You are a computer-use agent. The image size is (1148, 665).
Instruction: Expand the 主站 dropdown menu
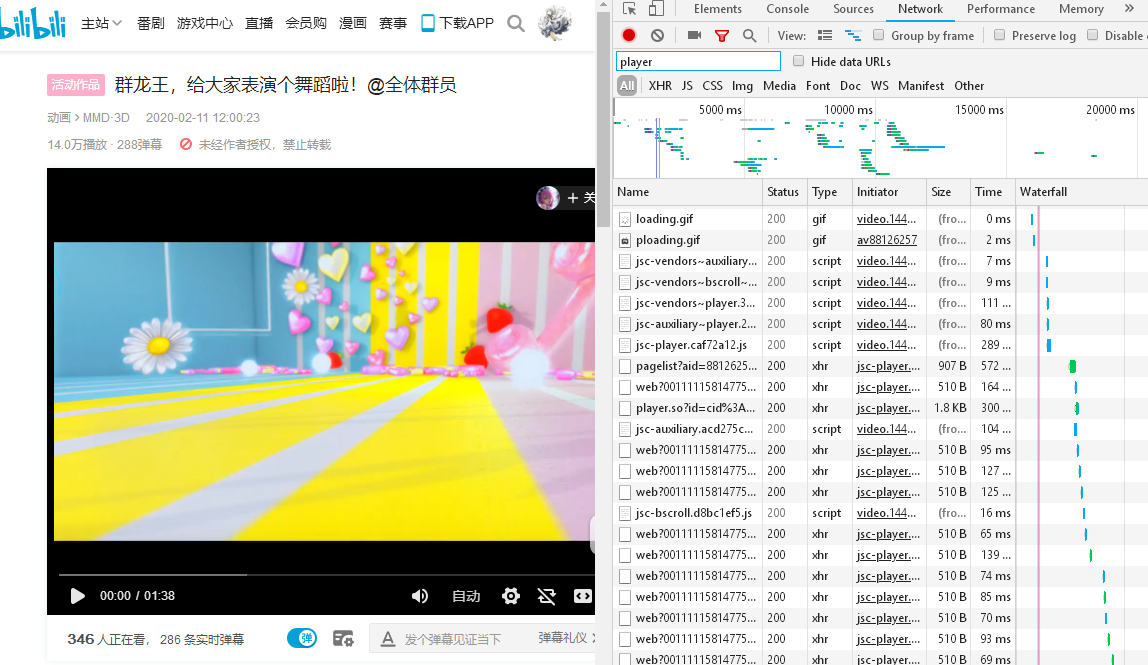(x=101, y=23)
